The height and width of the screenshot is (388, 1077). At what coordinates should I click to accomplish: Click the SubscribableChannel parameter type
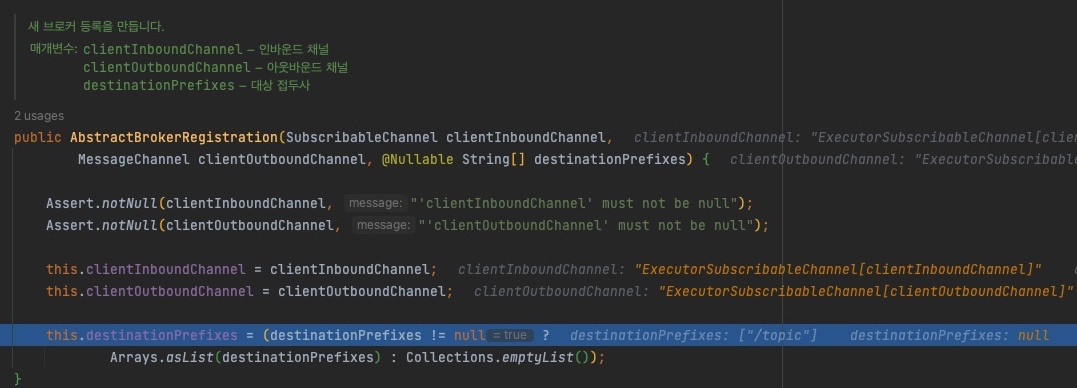point(362,137)
